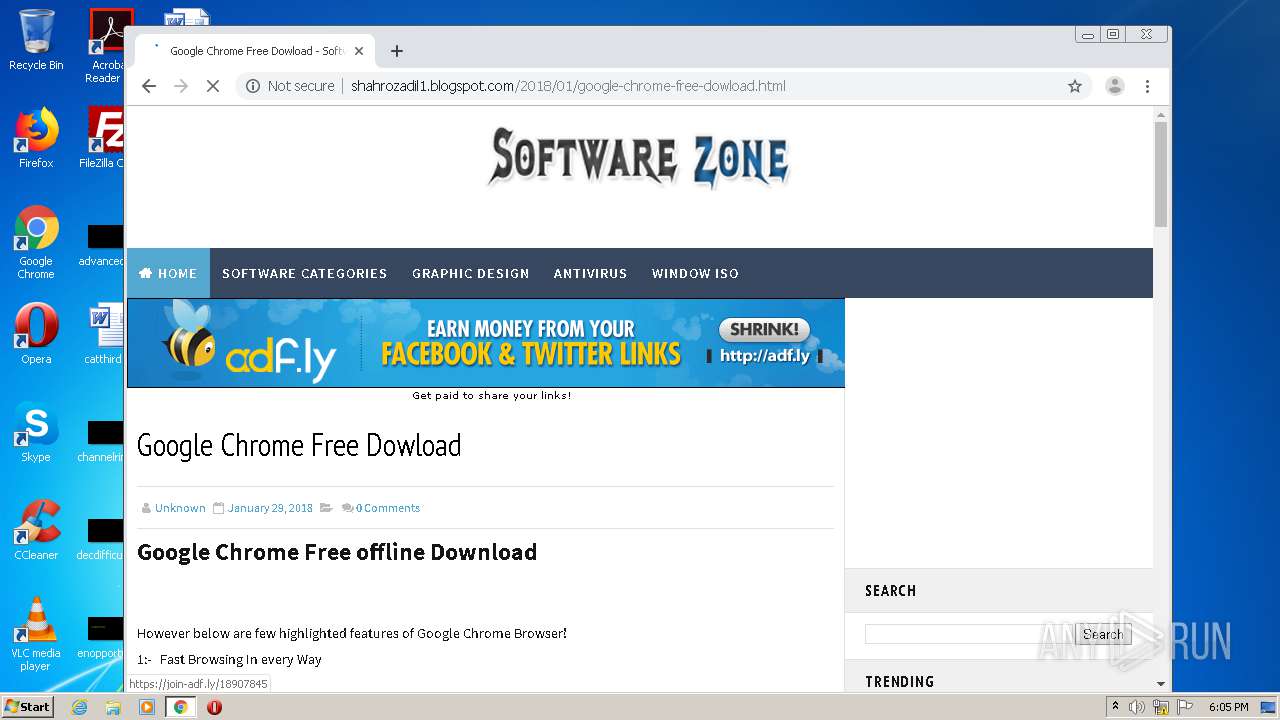Viewport: 1280px width, 720px height.
Task: Switch to Chrome taskbar button
Action: [181, 707]
